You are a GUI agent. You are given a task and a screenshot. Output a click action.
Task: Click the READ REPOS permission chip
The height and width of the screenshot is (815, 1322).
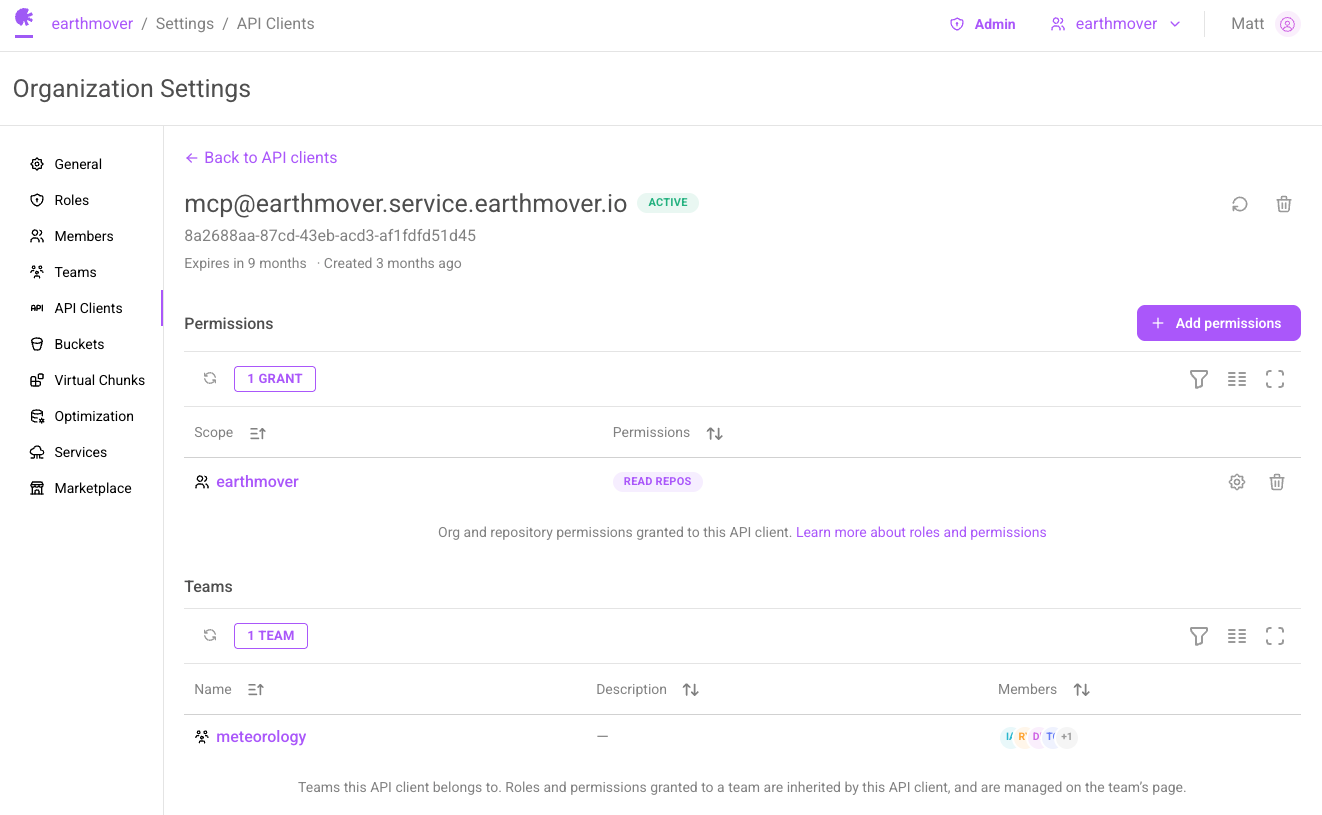click(658, 481)
